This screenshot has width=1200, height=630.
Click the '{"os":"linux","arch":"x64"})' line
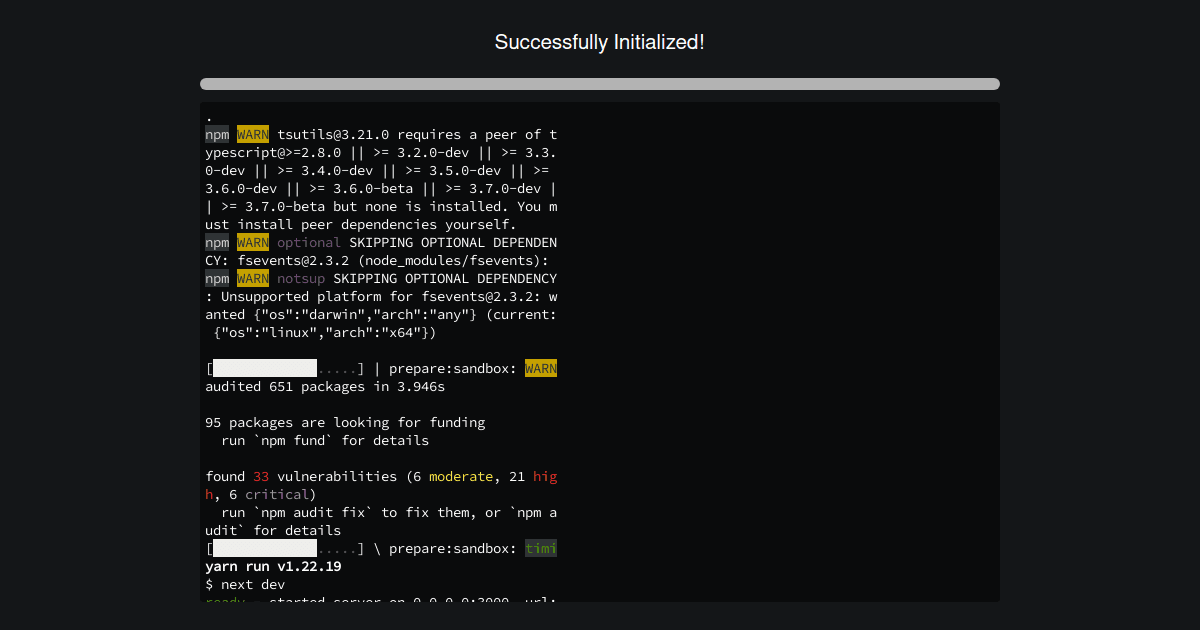(325, 332)
